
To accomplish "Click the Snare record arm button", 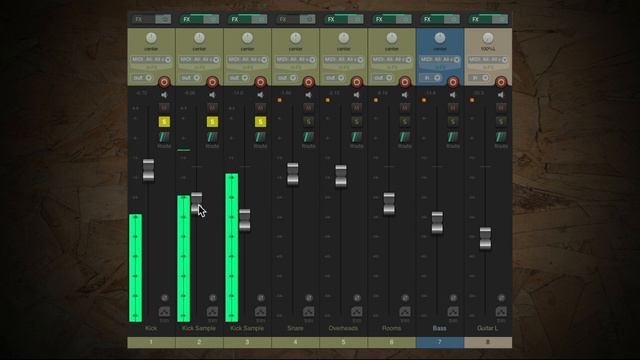I will click(309, 82).
